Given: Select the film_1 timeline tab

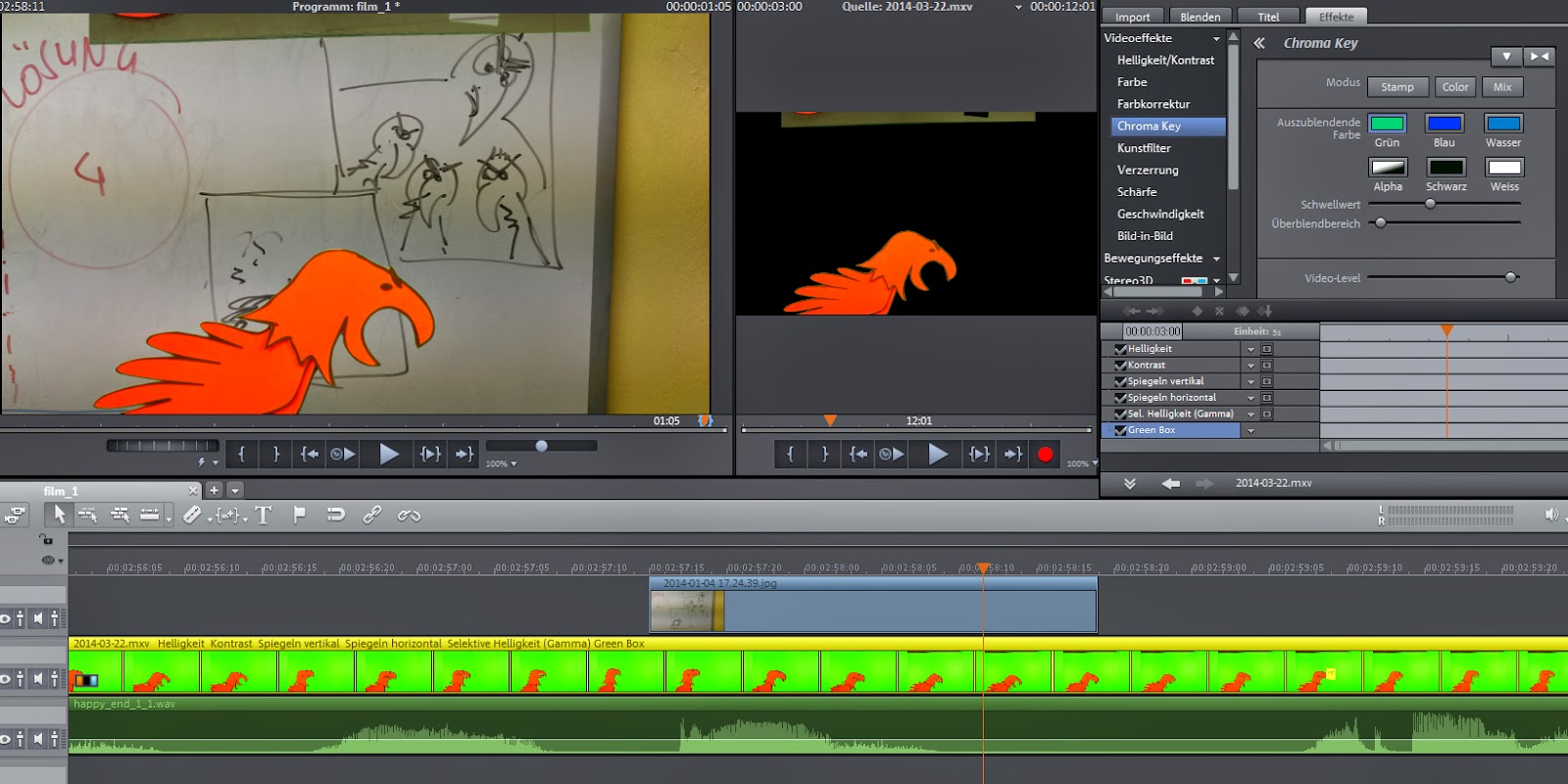Looking at the screenshot, I should click(x=61, y=491).
